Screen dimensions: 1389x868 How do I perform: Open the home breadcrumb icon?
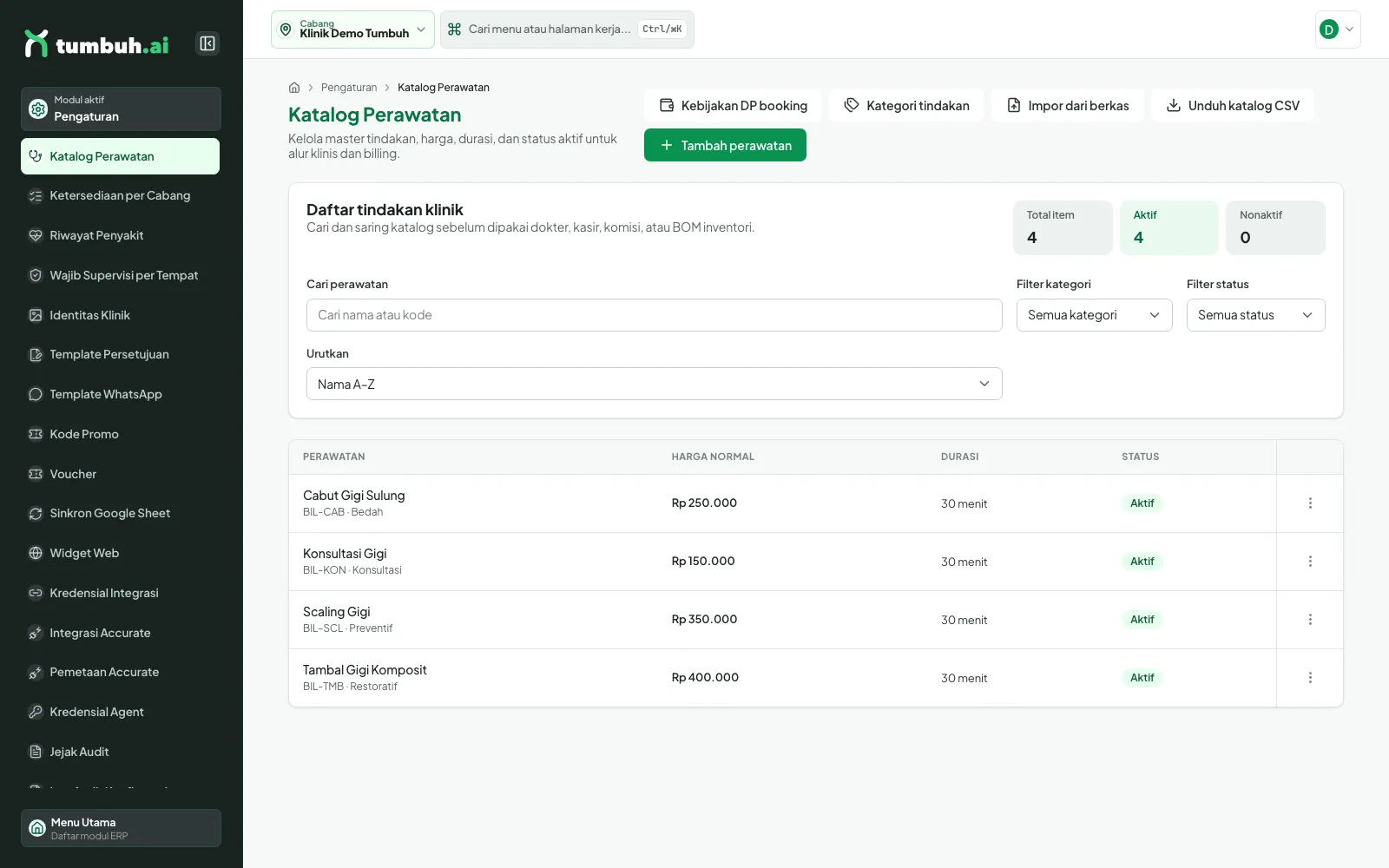tap(294, 88)
